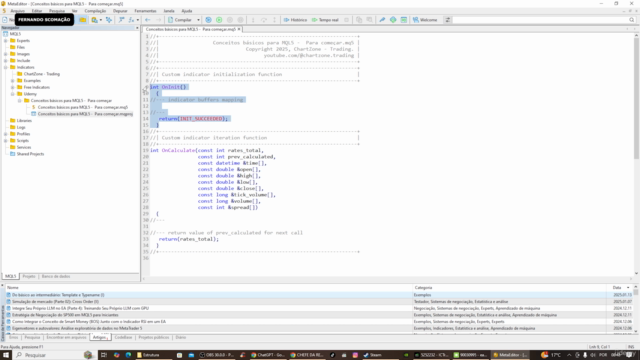Open the Welcome button in toolbar
640x360 pixels.
pyautogui.click(x=425, y=20)
